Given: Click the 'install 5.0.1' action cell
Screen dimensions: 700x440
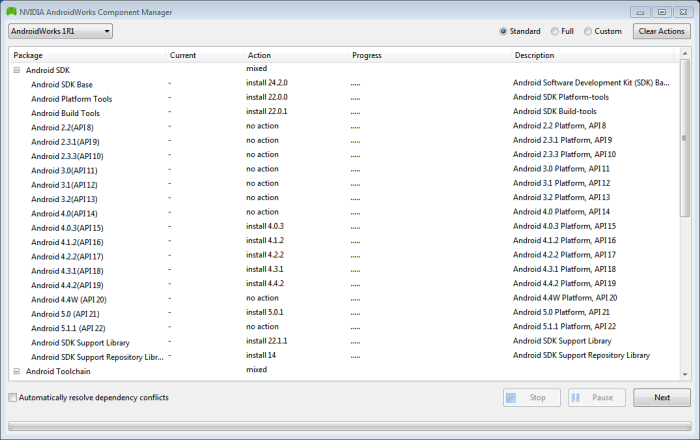Looking at the screenshot, I should click(x=265, y=312).
